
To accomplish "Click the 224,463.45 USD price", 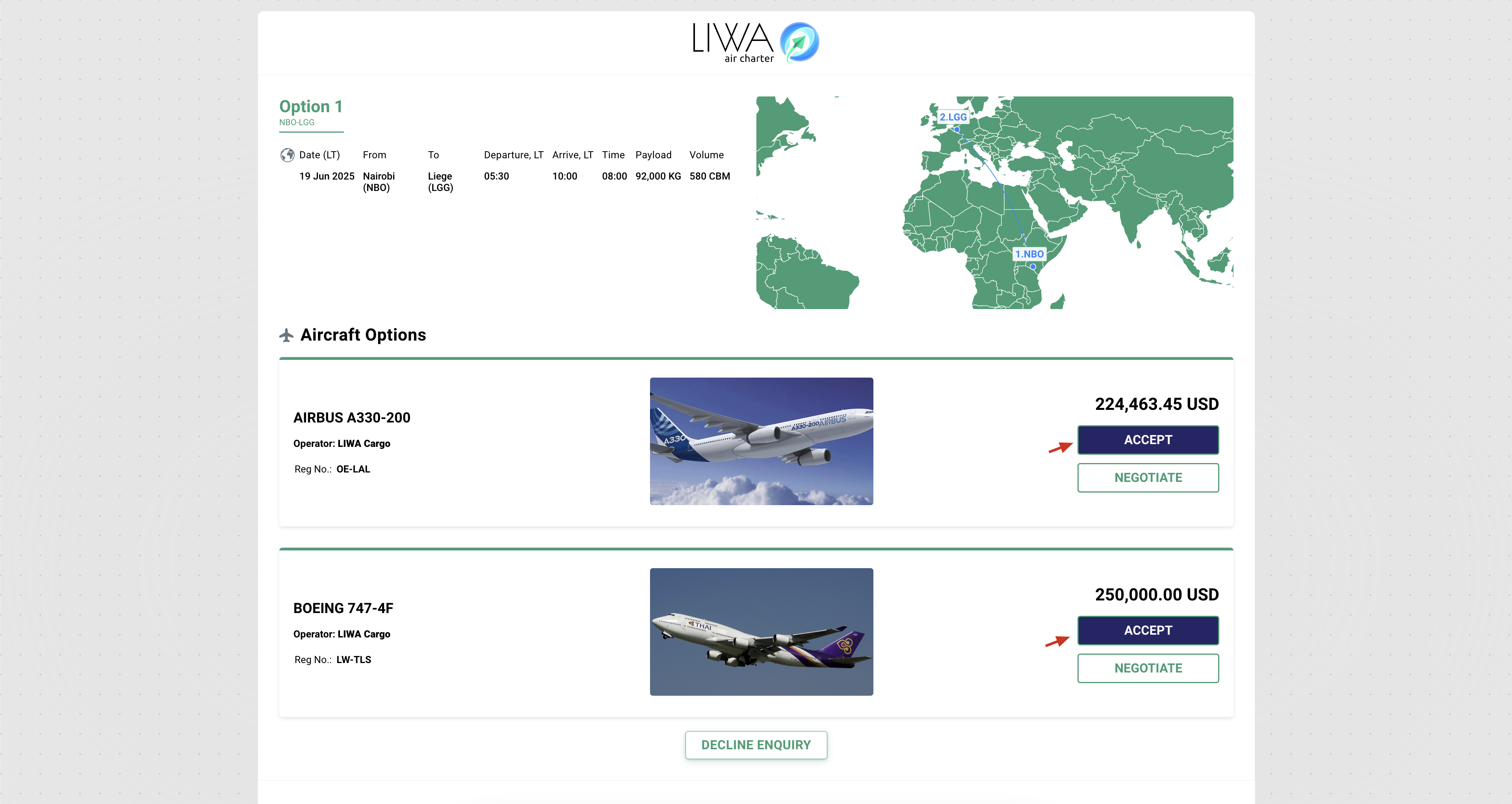I will click(x=1156, y=404).
